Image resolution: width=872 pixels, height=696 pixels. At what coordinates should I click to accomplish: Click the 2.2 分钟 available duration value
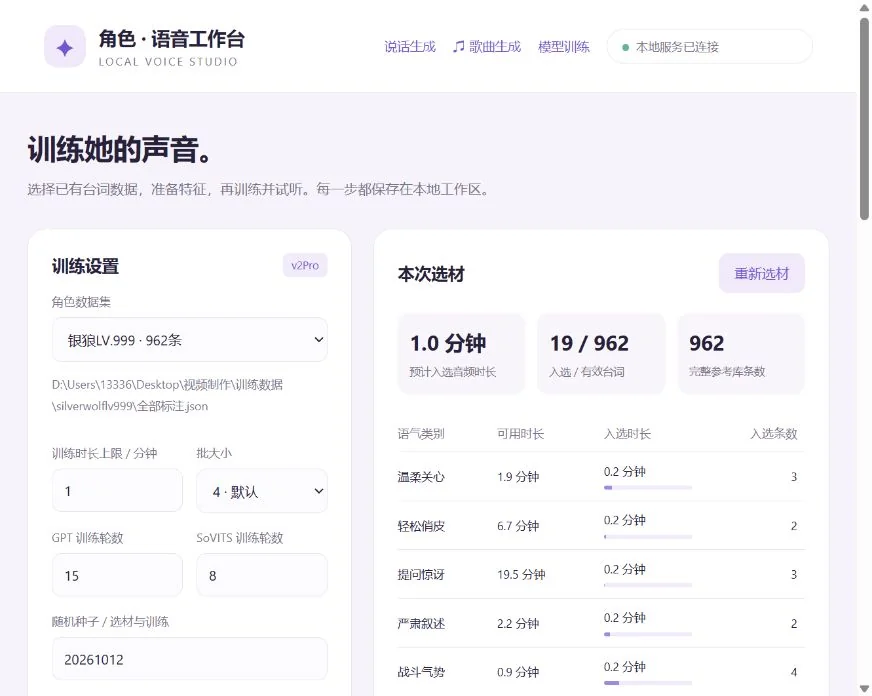point(518,623)
